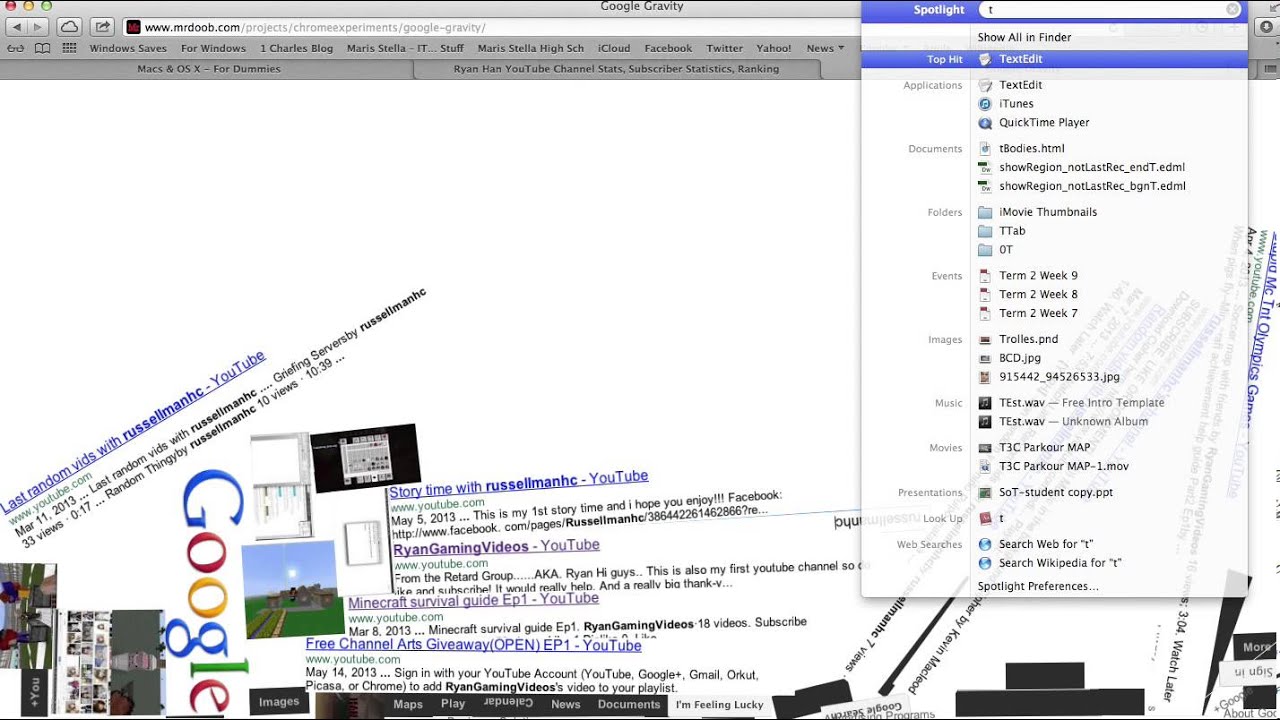
Task: Click the Safari icon beside Search Web for t
Action: [985, 545]
